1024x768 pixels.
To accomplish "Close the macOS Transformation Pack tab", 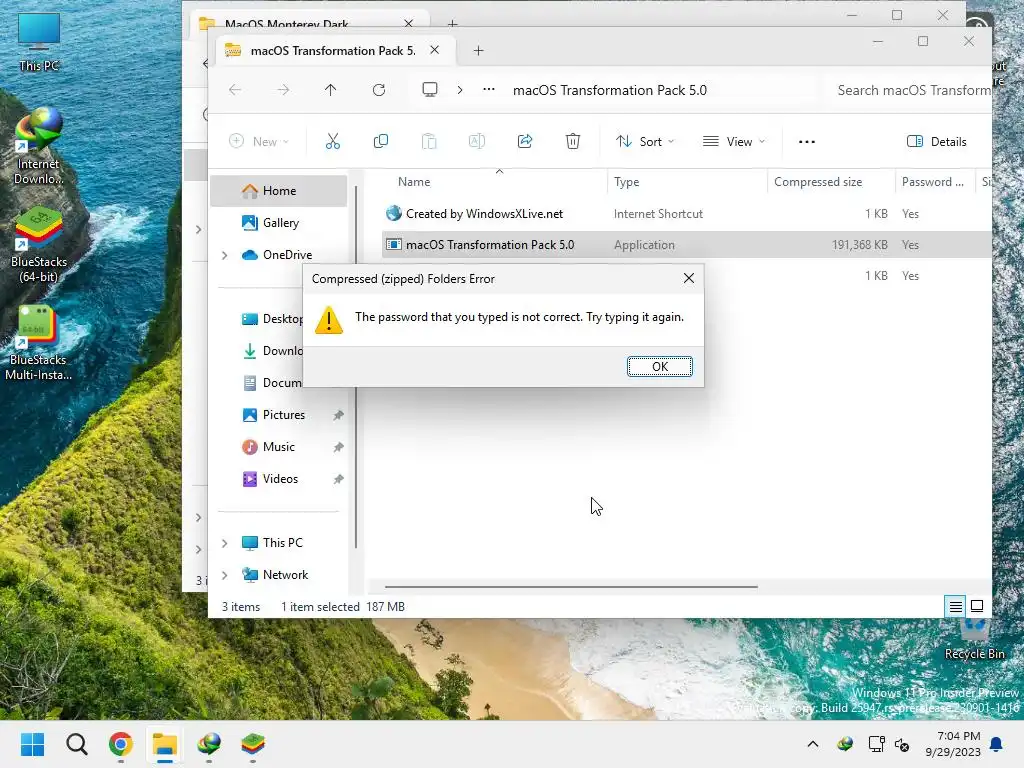I will (x=434, y=50).
